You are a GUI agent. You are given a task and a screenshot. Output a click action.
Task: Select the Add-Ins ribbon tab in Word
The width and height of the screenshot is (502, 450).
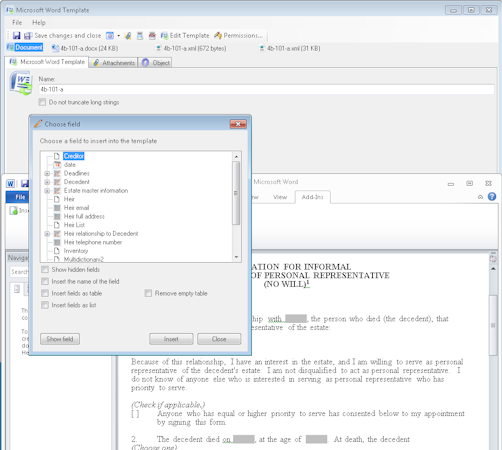(312, 197)
